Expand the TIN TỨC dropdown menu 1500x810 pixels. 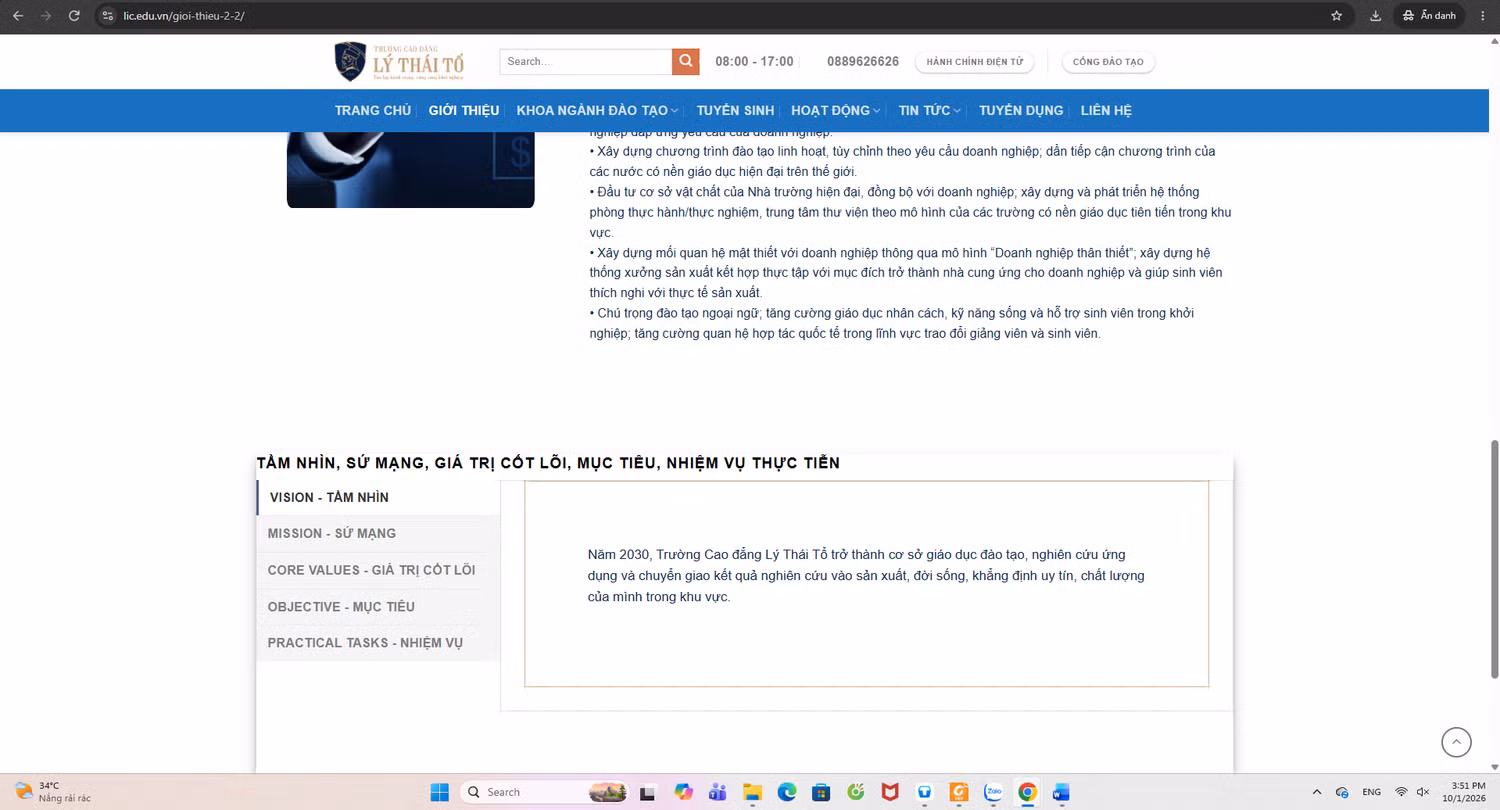(930, 110)
